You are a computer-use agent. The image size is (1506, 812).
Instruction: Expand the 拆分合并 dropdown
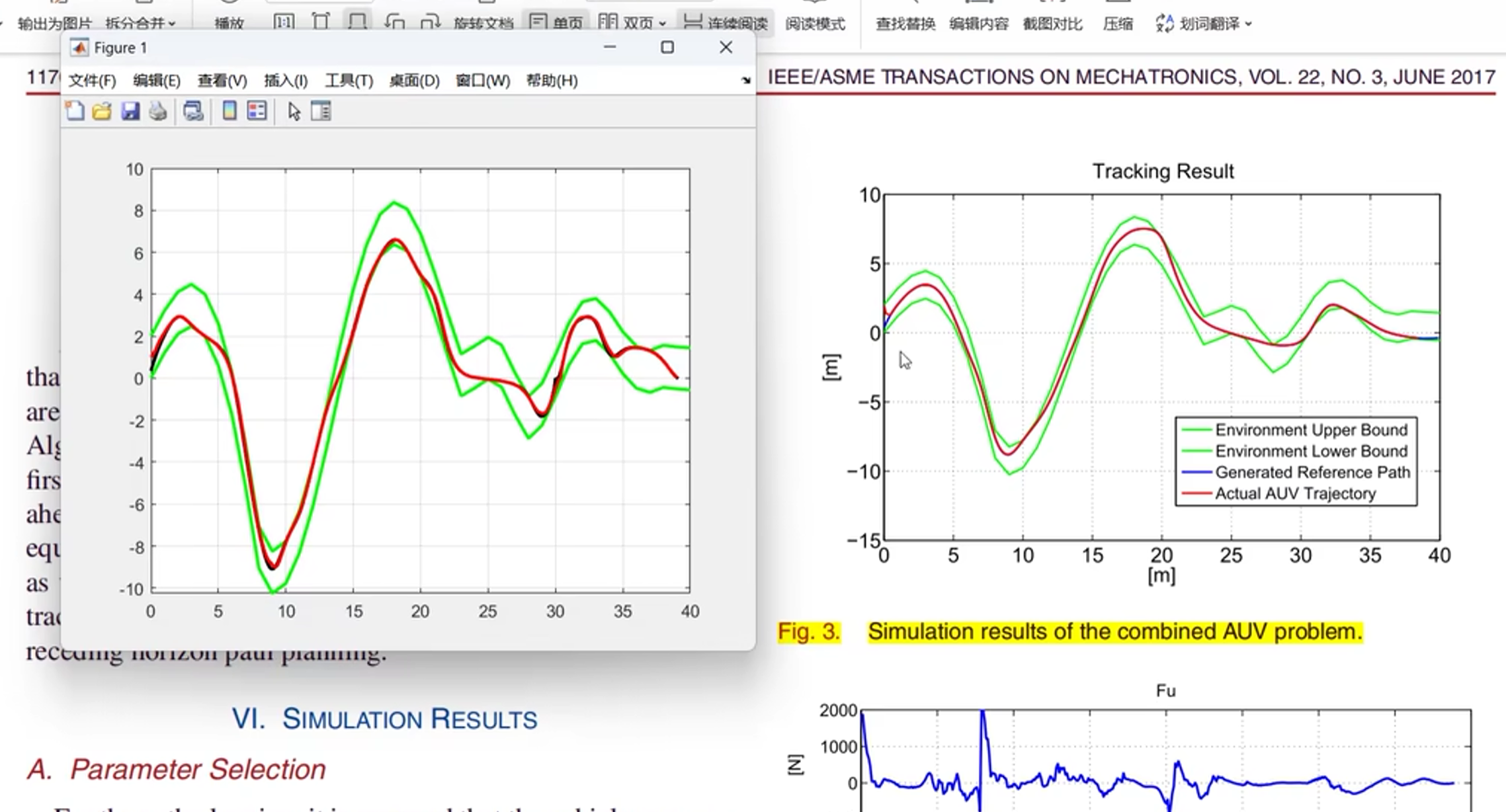[x=172, y=24]
